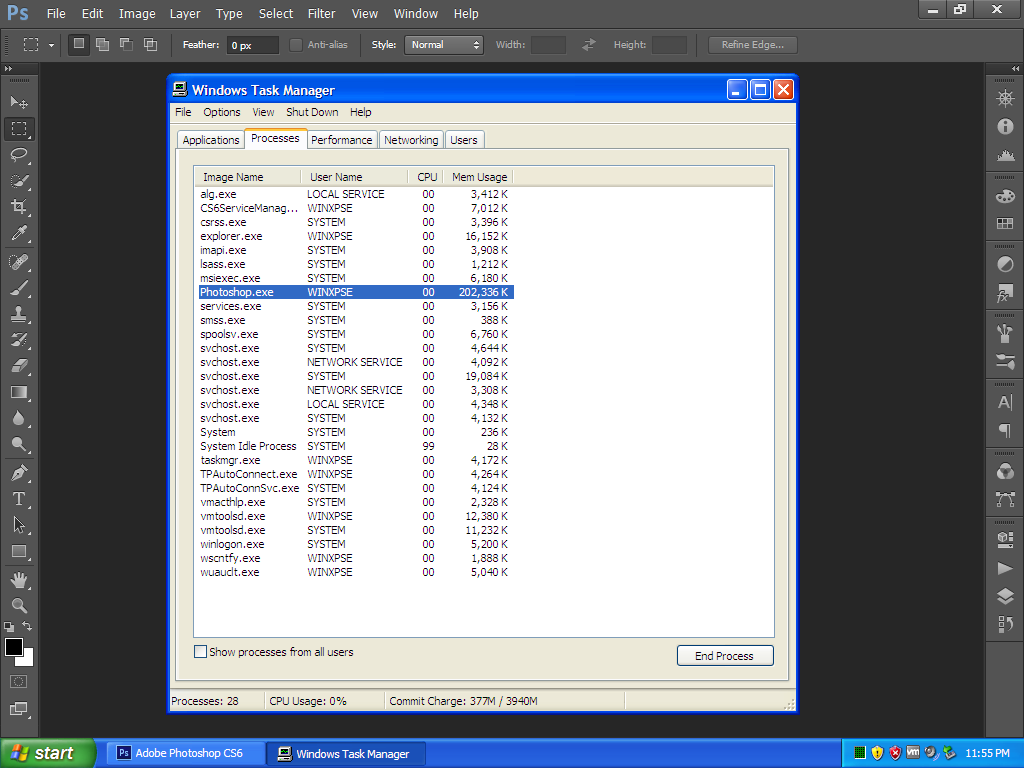
Task: Select the Horizontal Type tool
Action: [19, 499]
